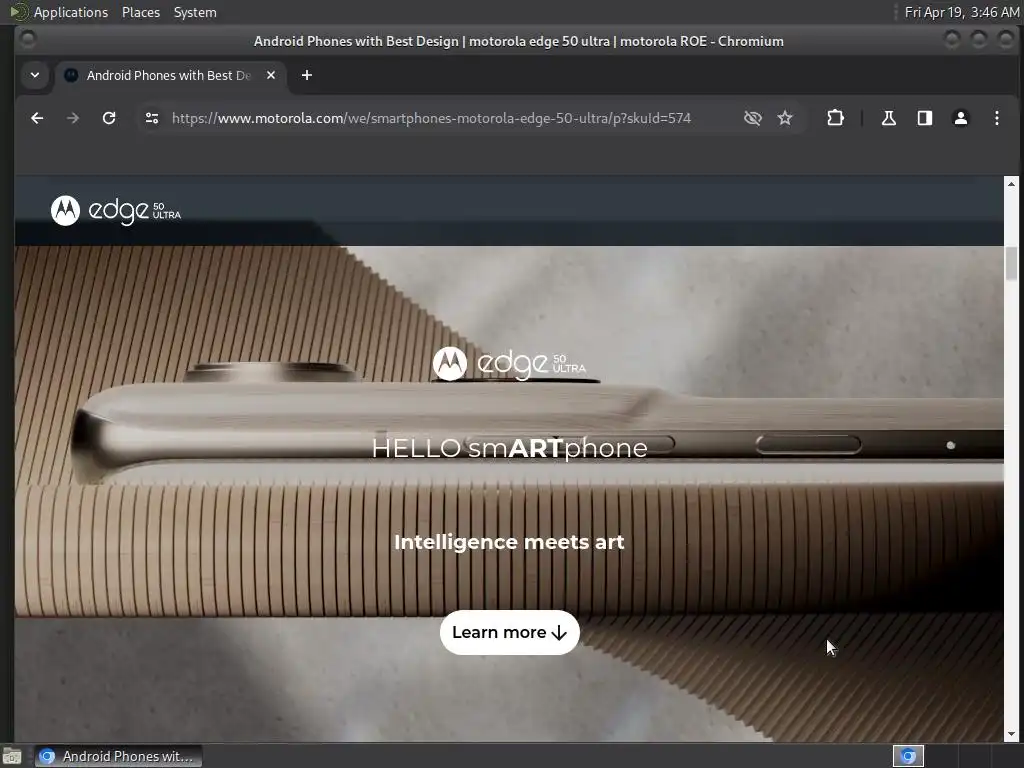Bookmark this page with the star icon
Viewport: 1024px width, 768px height.
coord(785,118)
